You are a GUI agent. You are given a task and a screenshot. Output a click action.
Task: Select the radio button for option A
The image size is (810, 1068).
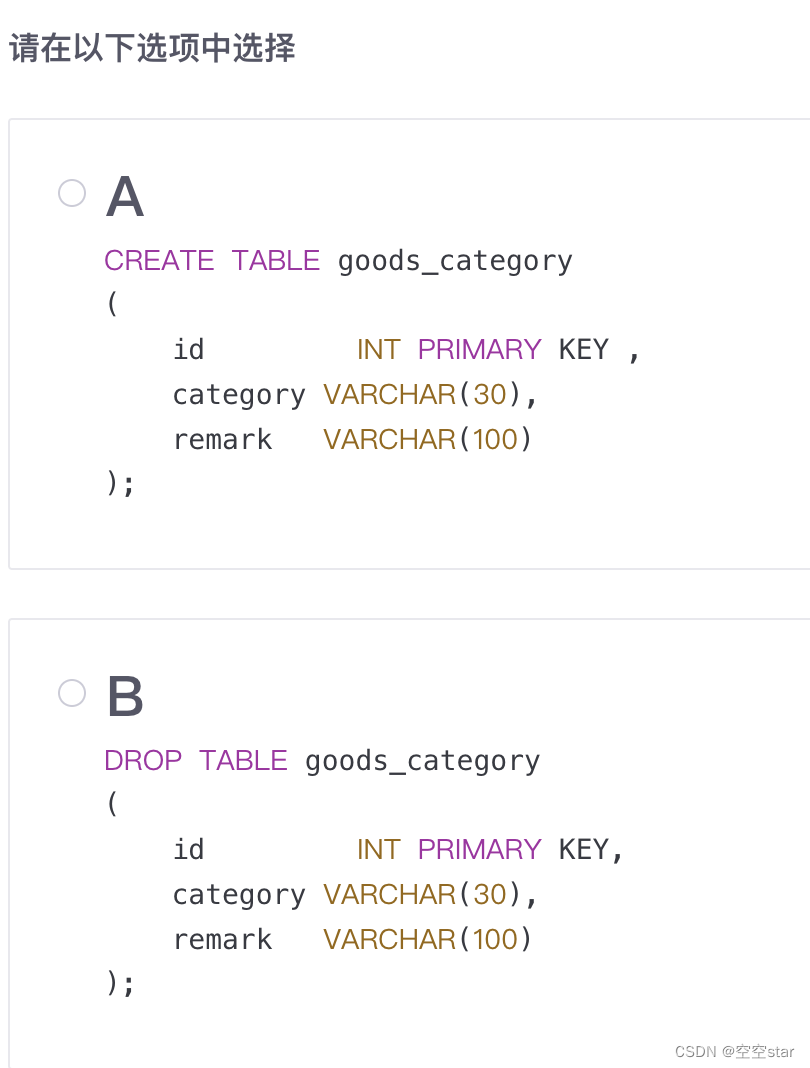pos(72,193)
